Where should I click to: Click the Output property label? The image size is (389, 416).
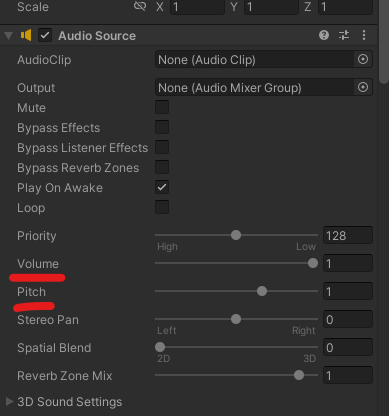[x=36, y=88]
